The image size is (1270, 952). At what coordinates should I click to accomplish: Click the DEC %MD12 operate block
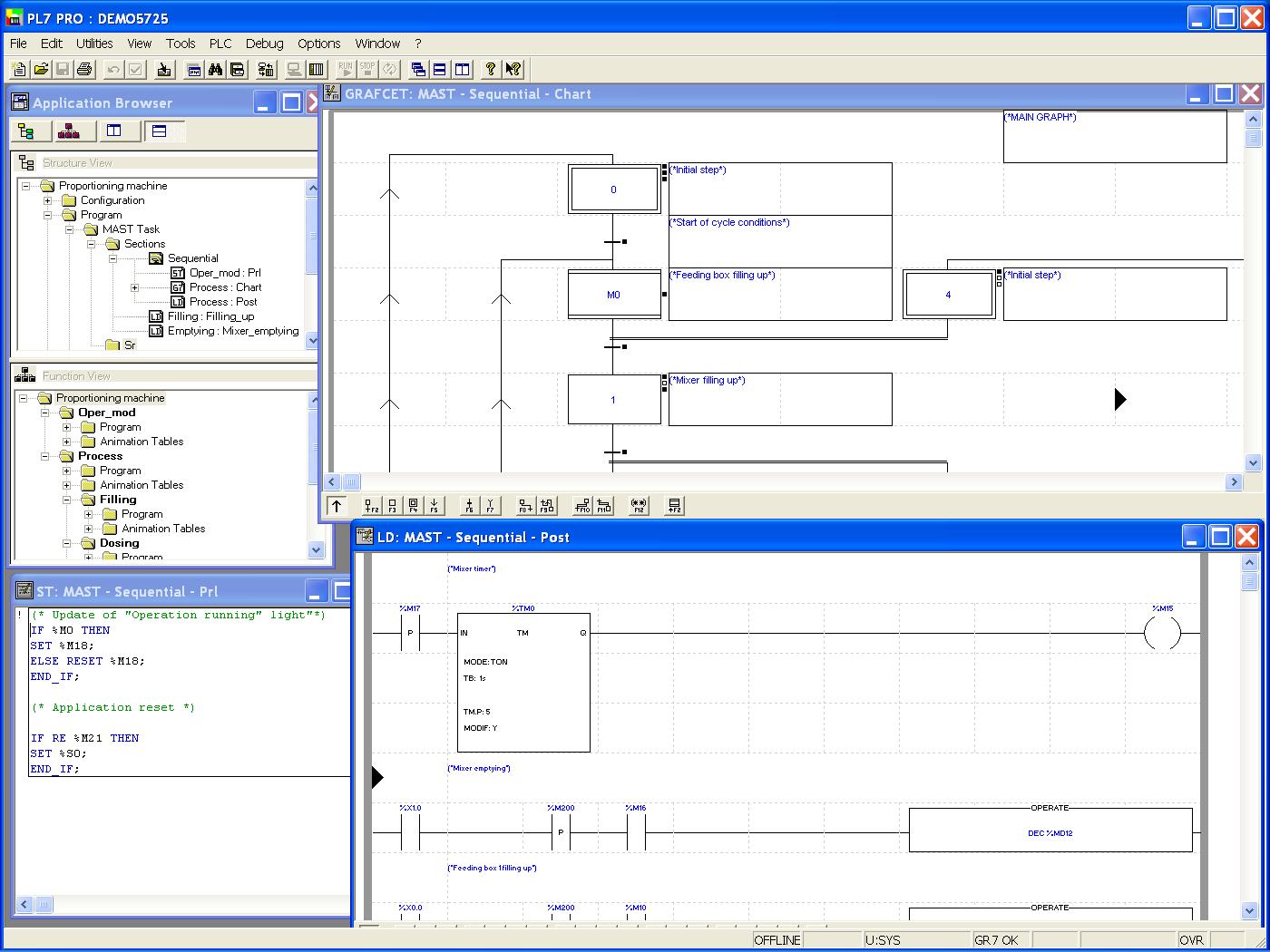pos(1050,830)
